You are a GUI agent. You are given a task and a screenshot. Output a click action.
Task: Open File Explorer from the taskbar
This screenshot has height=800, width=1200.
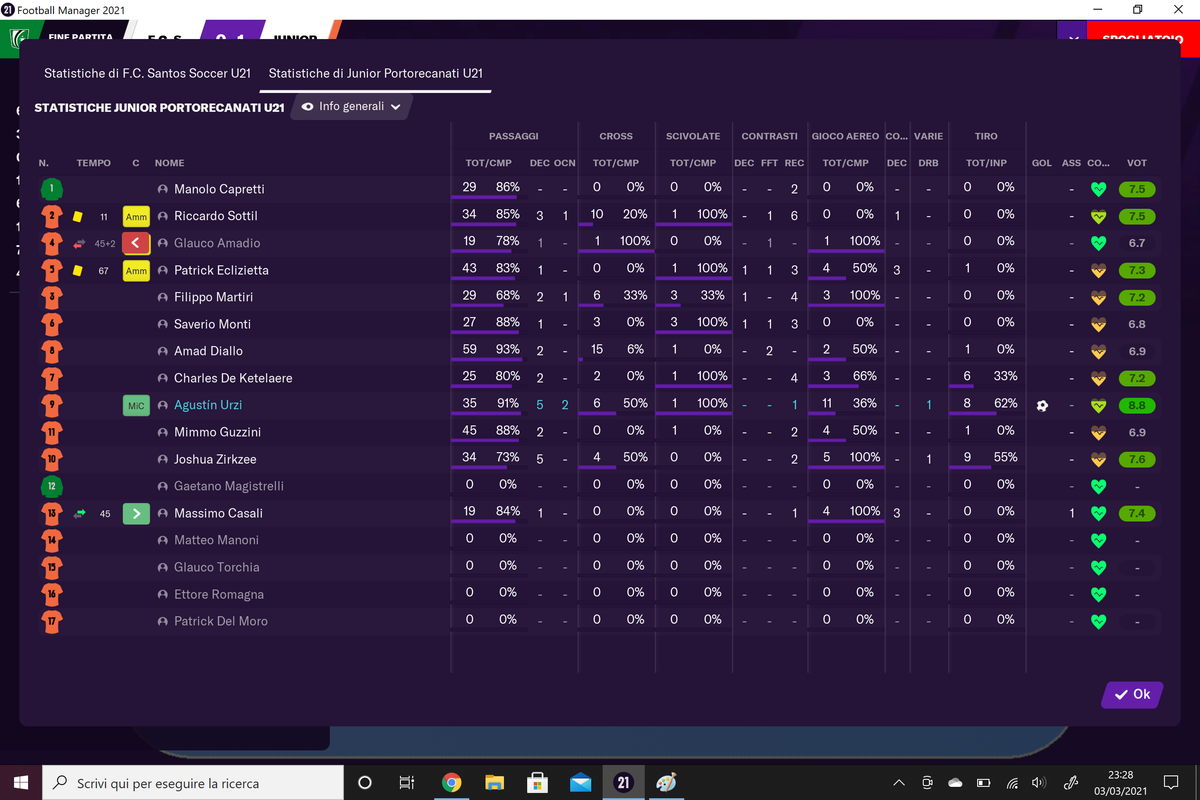(x=494, y=782)
